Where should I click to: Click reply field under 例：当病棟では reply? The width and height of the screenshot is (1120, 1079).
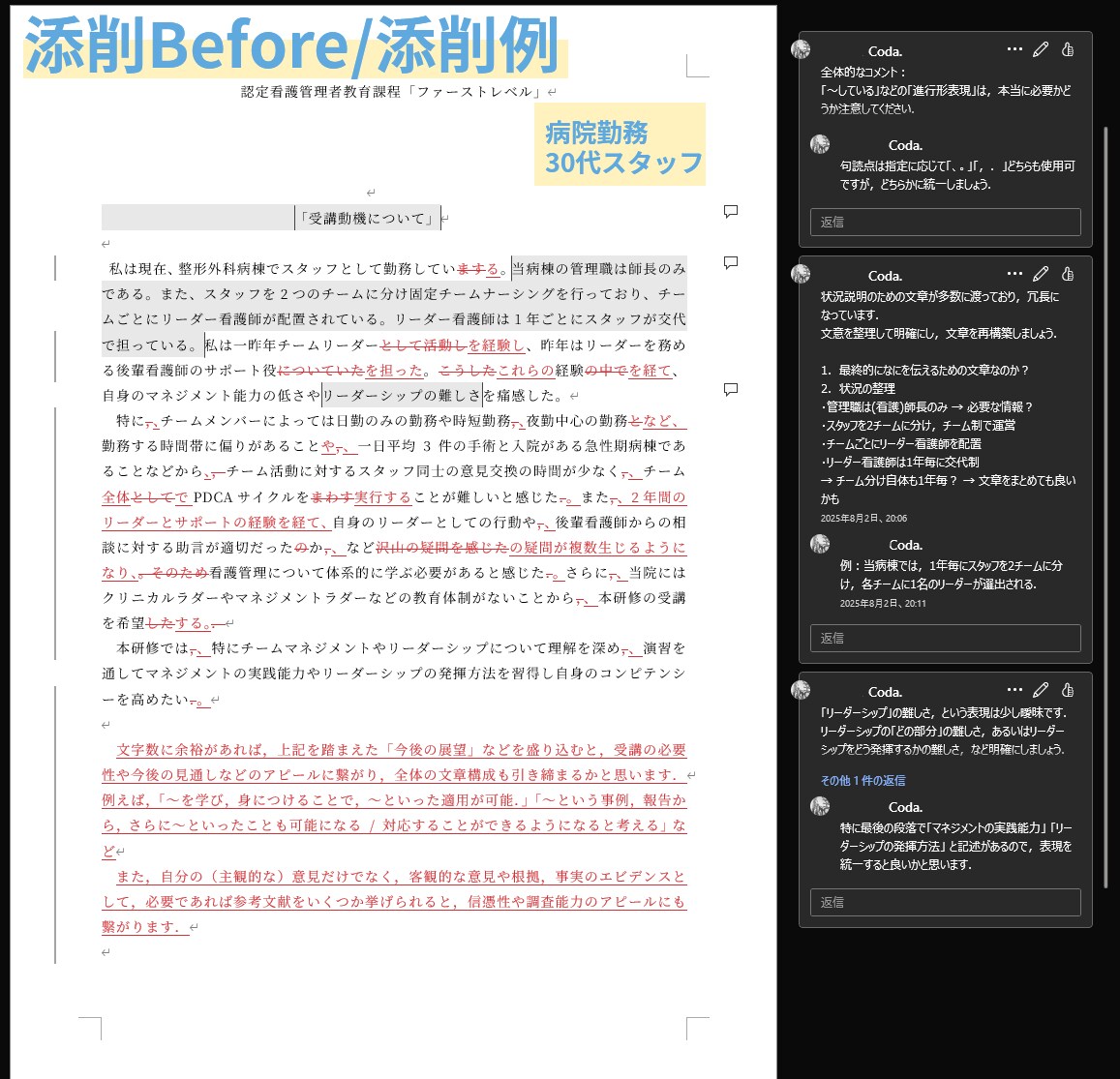click(x=945, y=638)
